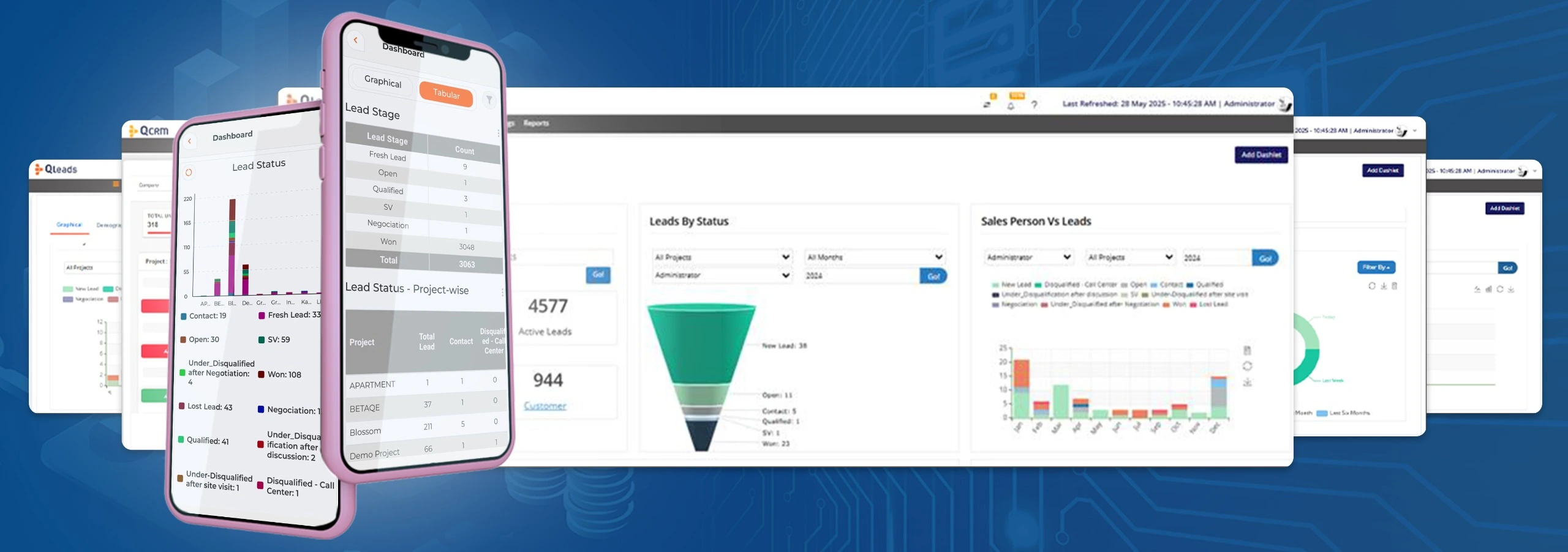Click refresh icon in rightmost window

[1500, 289]
